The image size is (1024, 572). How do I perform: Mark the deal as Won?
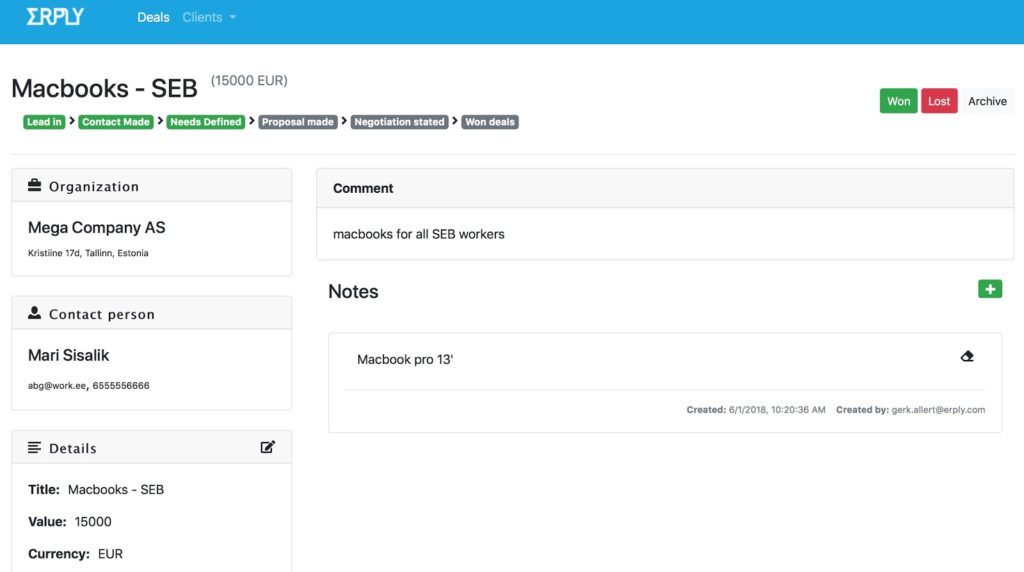(898, 101)
